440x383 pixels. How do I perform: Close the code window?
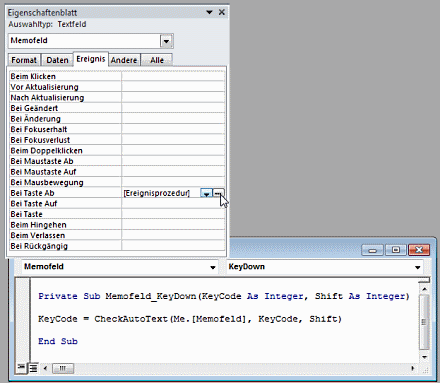click(419, 250)
